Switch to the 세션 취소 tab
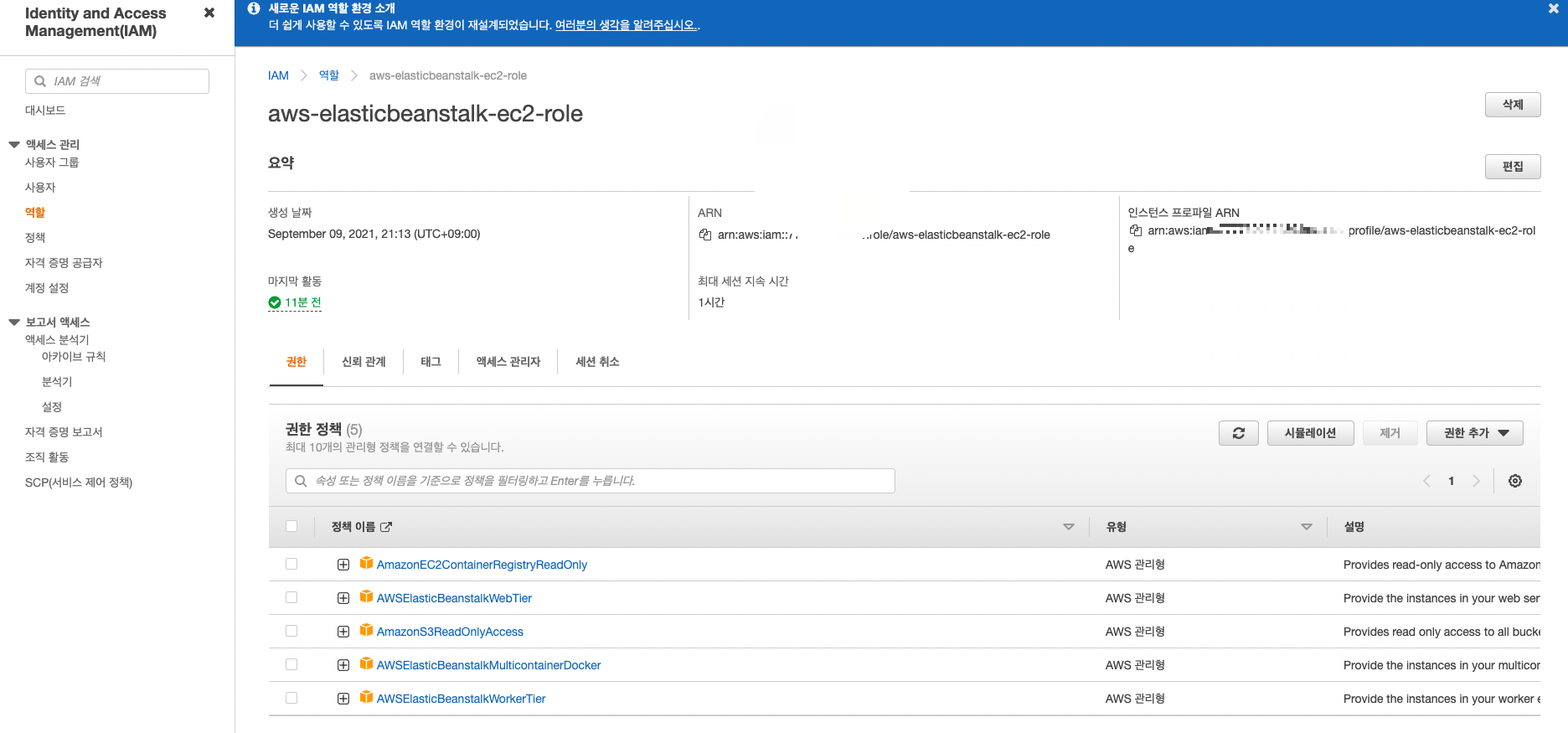Viewport: 1568px width, 733px height. [597, 362]
